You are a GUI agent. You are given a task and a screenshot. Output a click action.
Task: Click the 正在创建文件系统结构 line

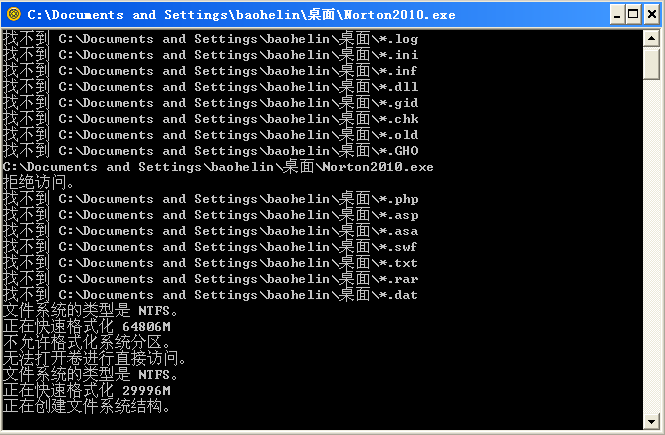coord(87,407)
